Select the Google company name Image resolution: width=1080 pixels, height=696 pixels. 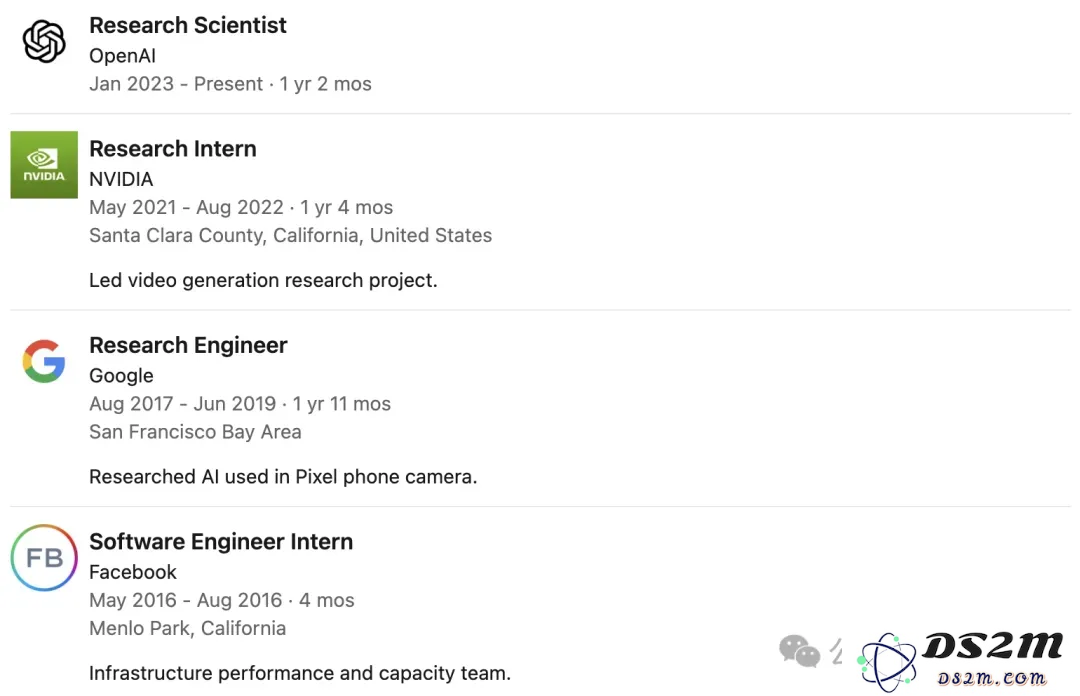click(x=121, y=376)
